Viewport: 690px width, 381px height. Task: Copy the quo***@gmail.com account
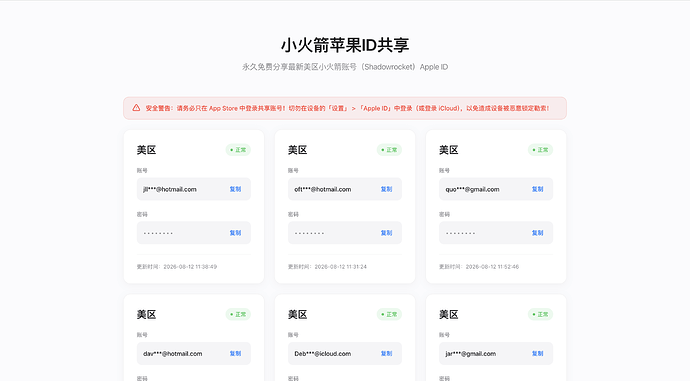click(537, 189)
